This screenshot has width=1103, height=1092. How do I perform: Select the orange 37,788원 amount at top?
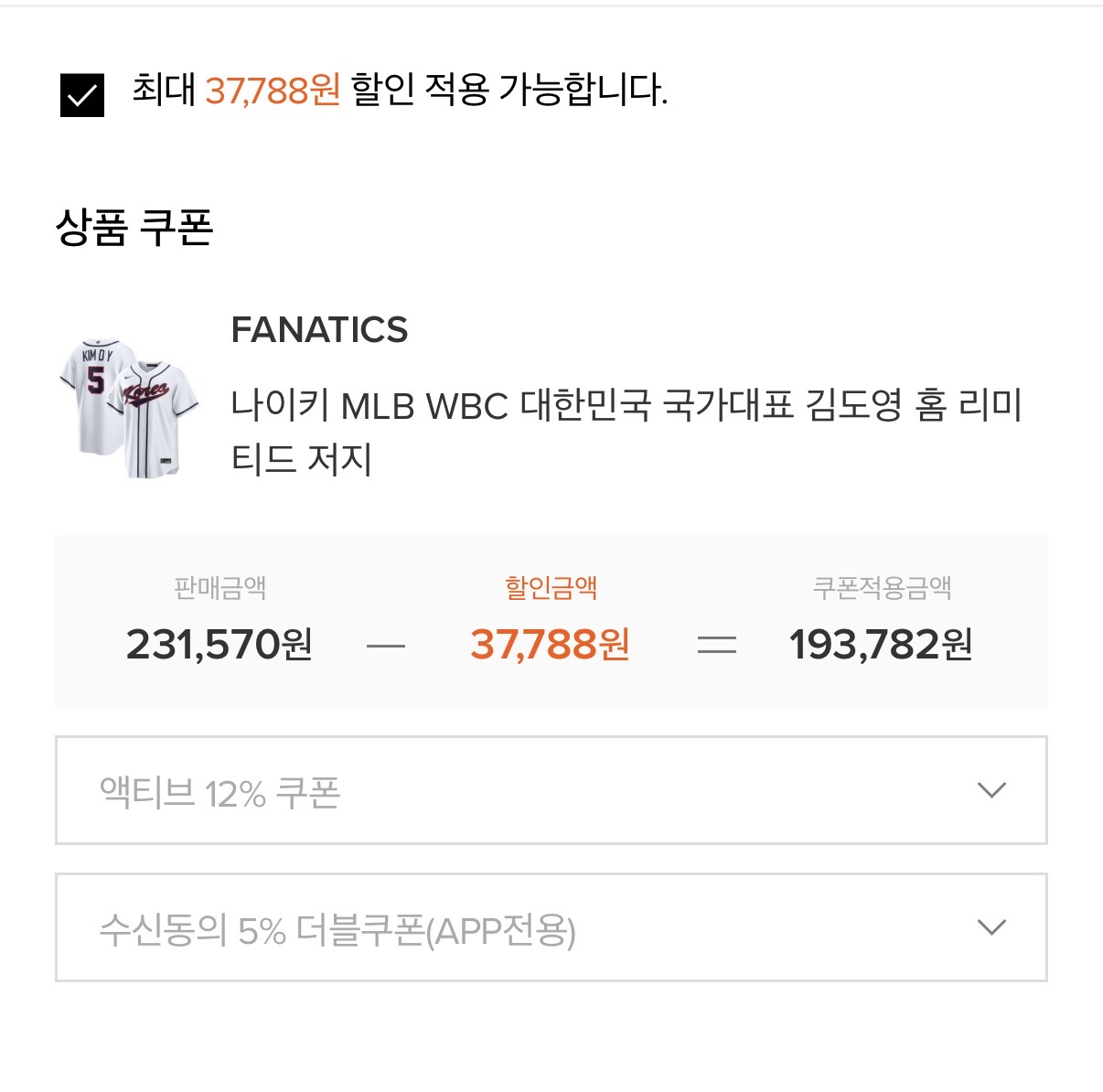(x=273, y=90)
